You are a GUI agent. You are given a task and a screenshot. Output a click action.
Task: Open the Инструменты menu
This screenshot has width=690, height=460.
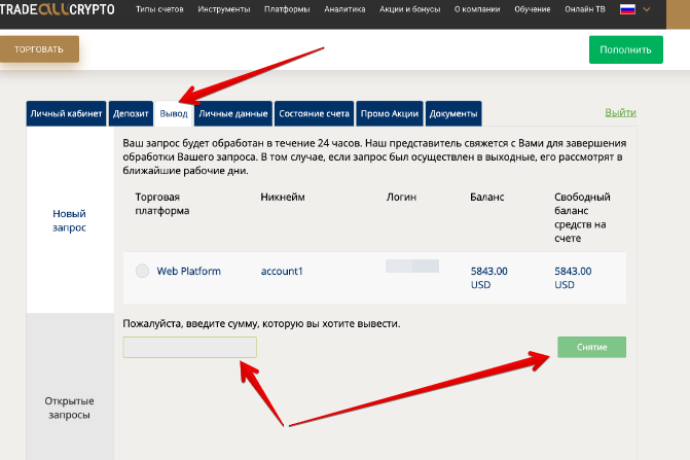click(224, 9)
